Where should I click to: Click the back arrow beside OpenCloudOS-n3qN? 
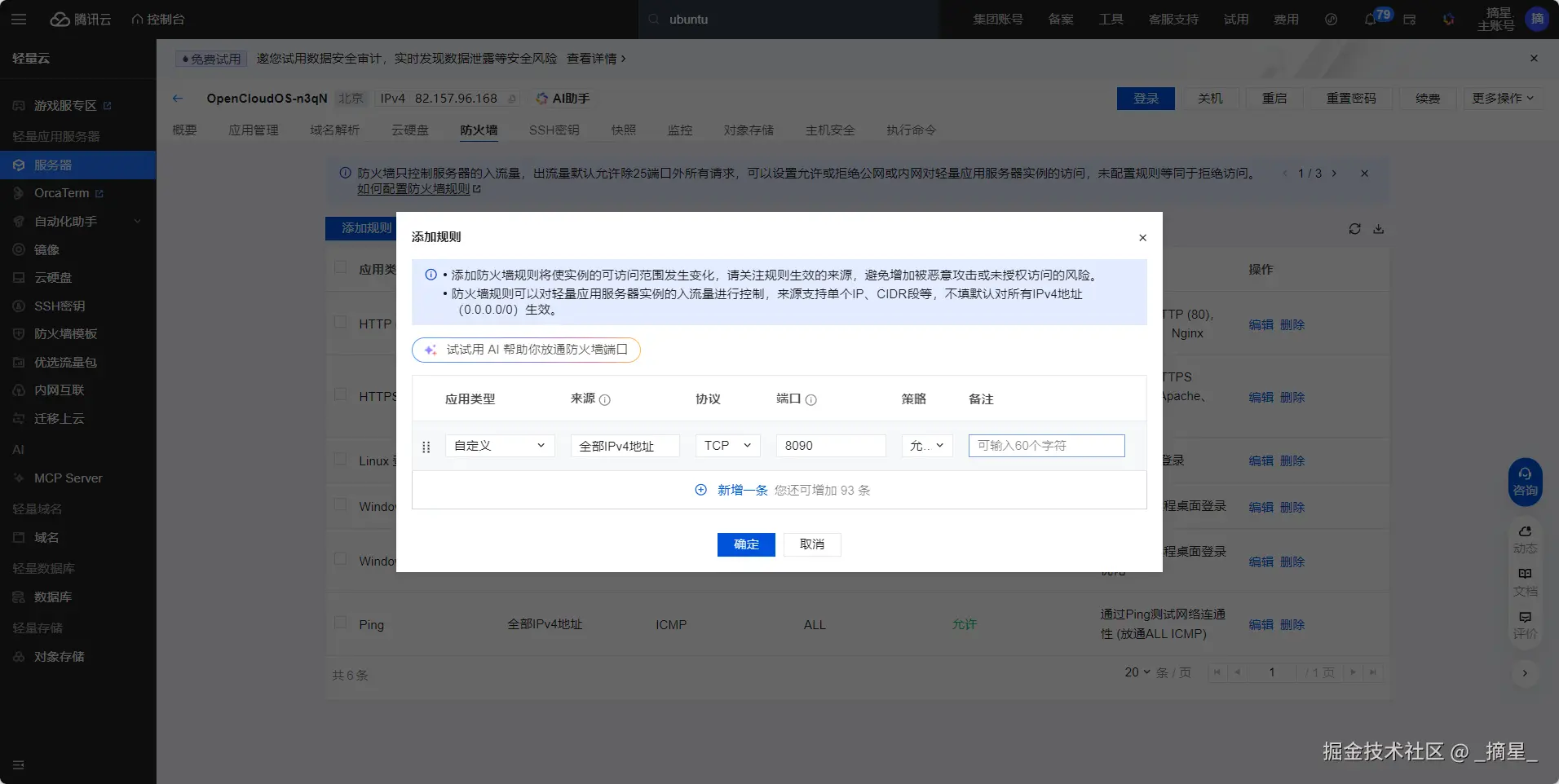tap(178, 99)
